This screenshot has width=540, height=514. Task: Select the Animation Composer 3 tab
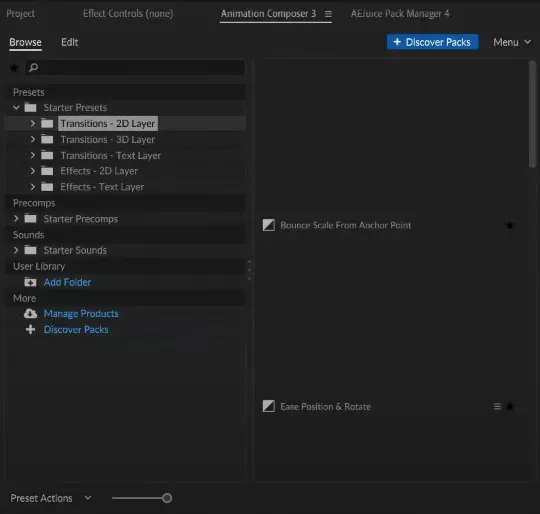268,13
